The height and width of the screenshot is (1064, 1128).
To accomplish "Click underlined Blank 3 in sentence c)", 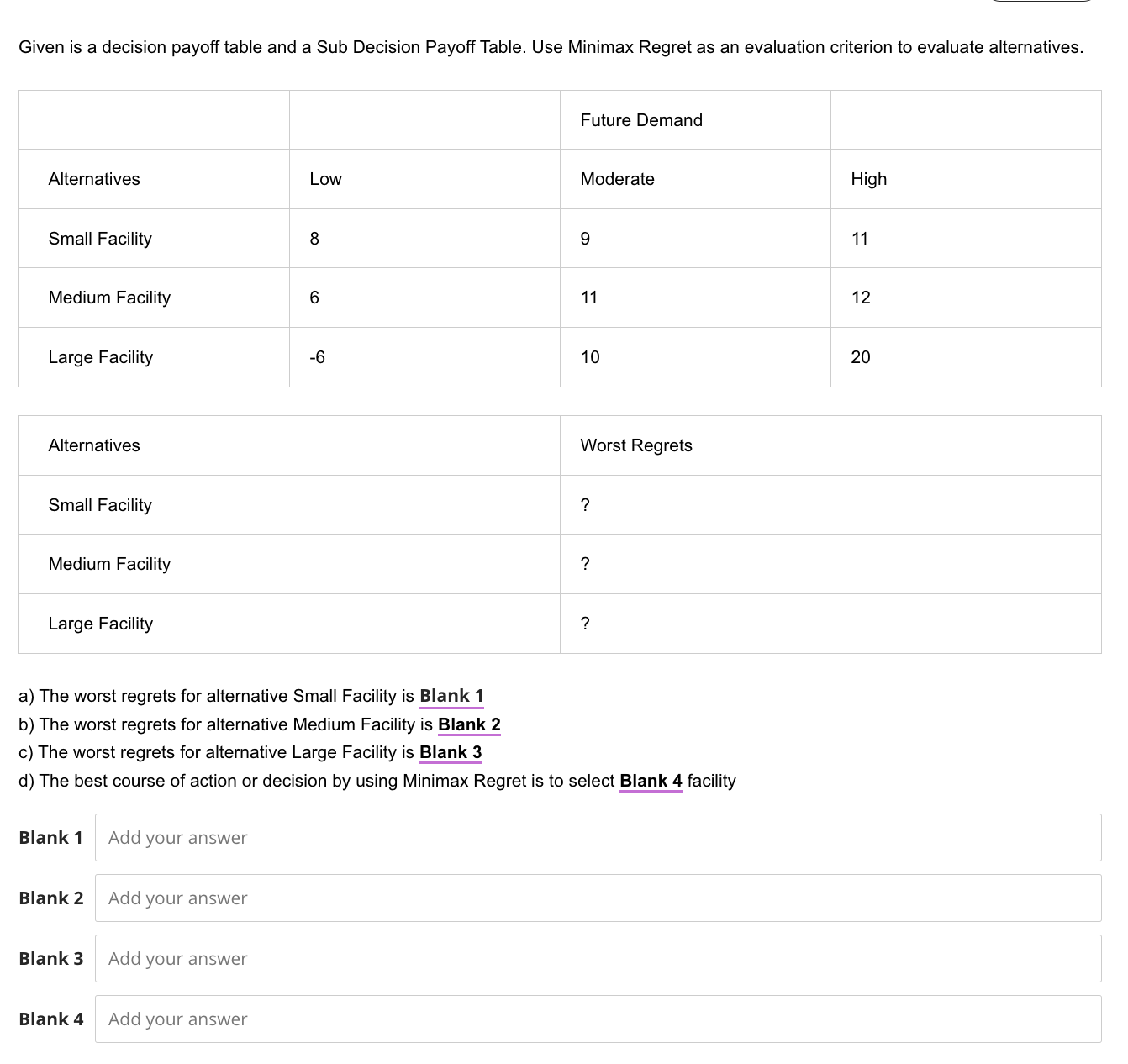I will pyautogui.click(x=451, y=752).
